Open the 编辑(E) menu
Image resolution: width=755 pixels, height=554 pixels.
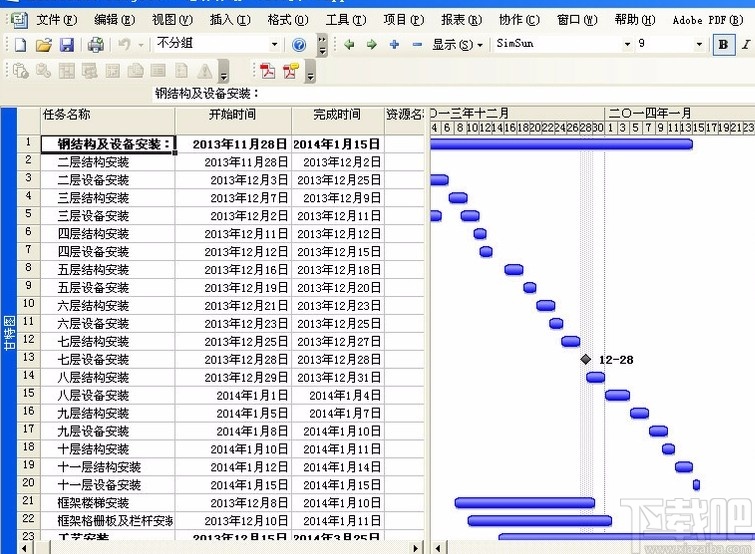[x=115, y=20]
